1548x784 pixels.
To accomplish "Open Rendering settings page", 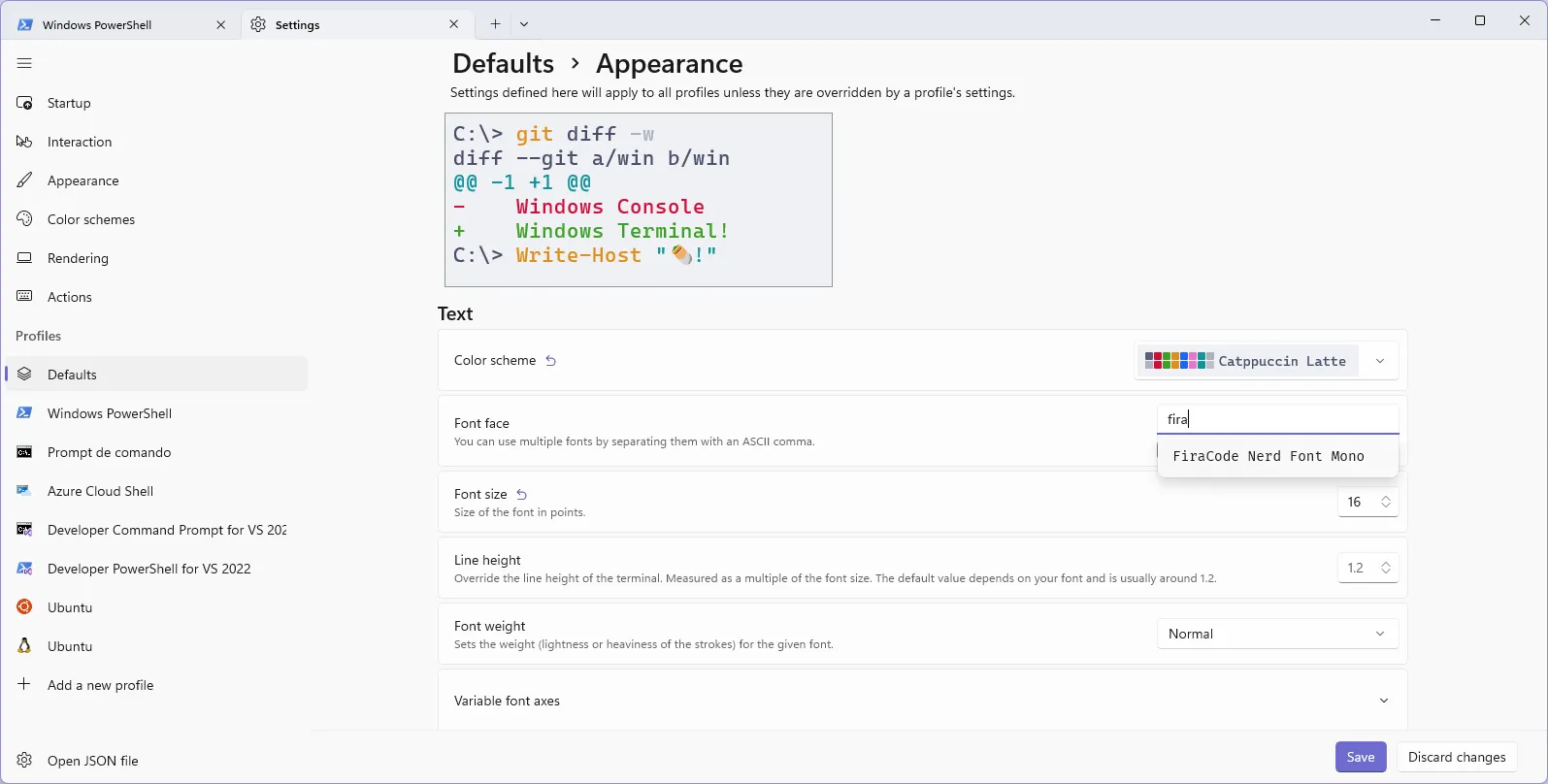I will click(156, 258).
